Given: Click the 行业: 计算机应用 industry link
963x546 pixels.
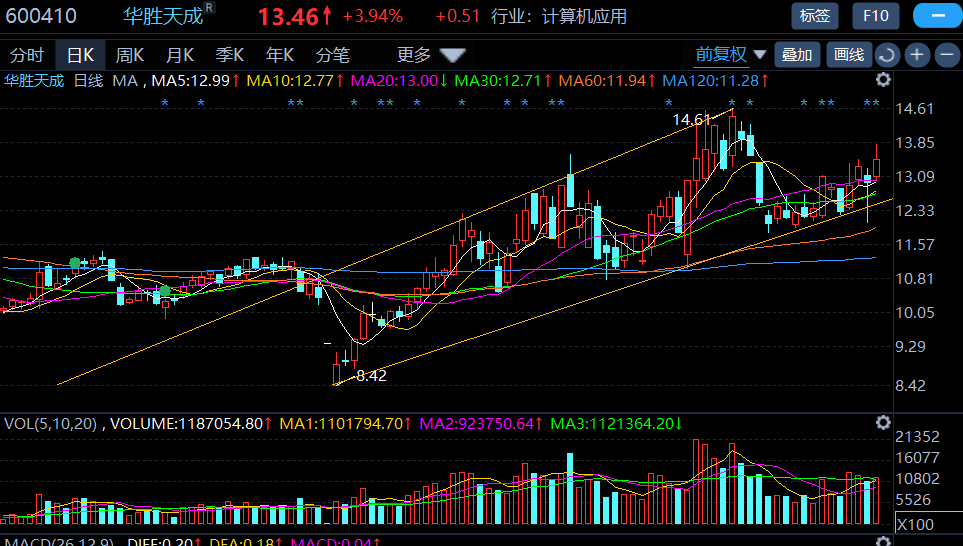Looking at the screenshot, I should coord(559,17).
